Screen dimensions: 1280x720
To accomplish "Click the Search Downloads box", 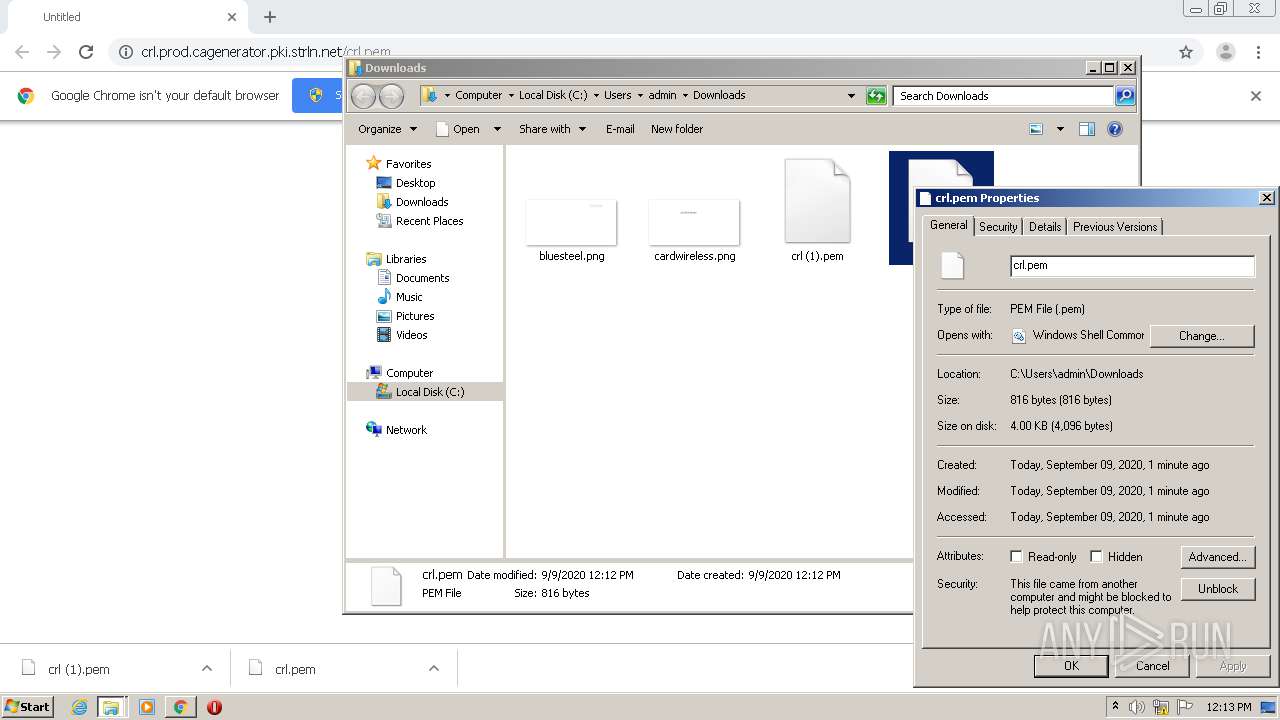I will 1003,96.
